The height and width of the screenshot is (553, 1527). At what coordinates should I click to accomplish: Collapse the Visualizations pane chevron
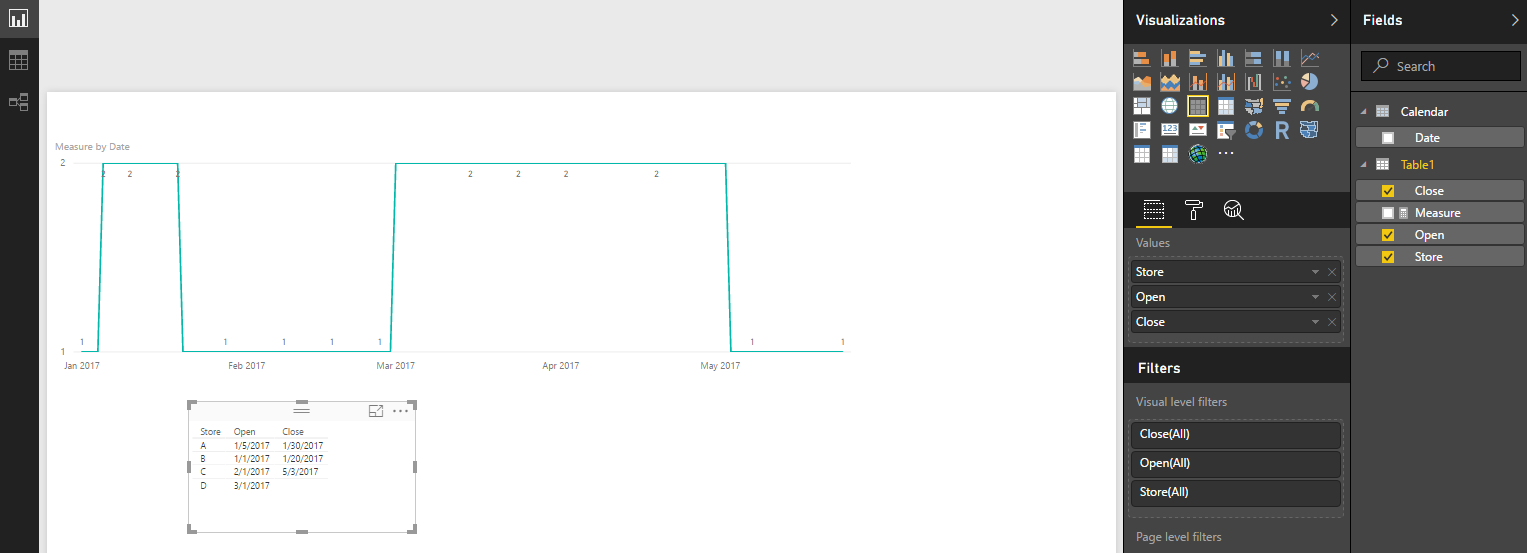(1333, 20)
